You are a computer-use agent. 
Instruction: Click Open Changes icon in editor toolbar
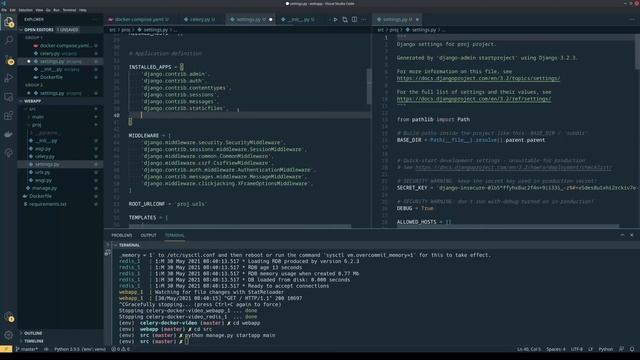tap(345, 19)
